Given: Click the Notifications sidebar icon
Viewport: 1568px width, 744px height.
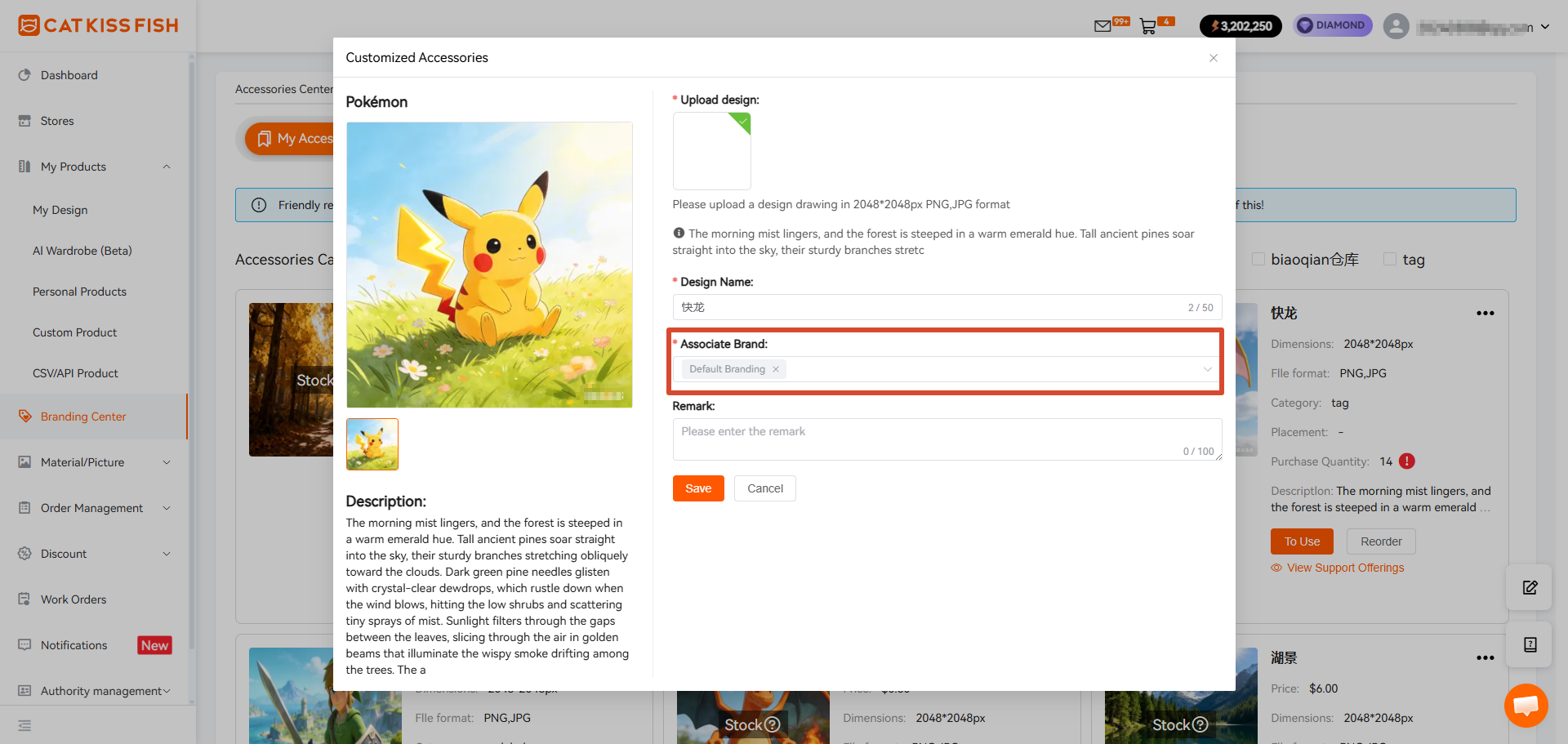Looking at the screenshot, I should click(24, 645).
